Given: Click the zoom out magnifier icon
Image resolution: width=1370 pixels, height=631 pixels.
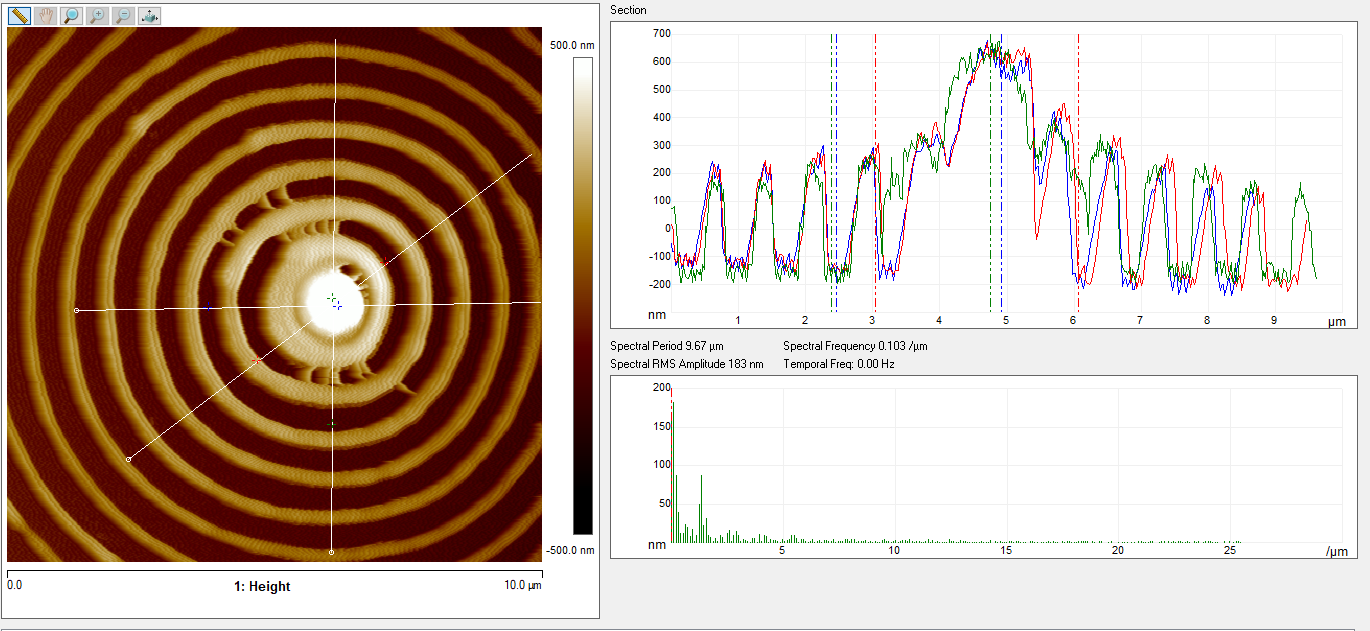Looking at the screenshot, I should point(123,16).
